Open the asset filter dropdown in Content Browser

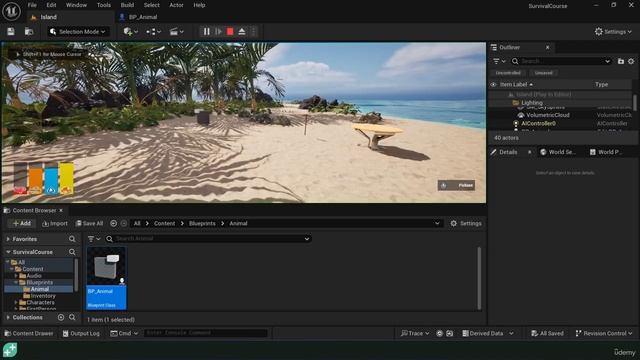[x=94, y=239]
